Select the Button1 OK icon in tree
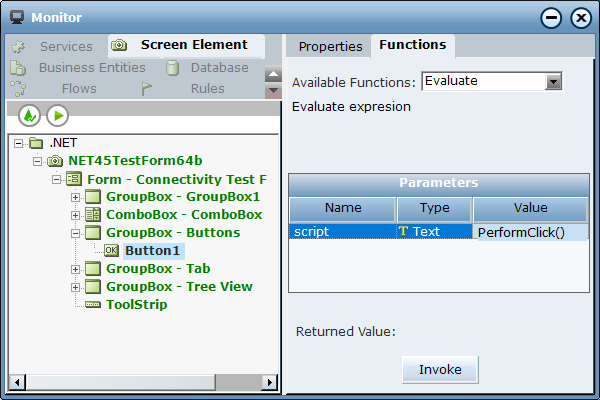 tap(111, 250)
